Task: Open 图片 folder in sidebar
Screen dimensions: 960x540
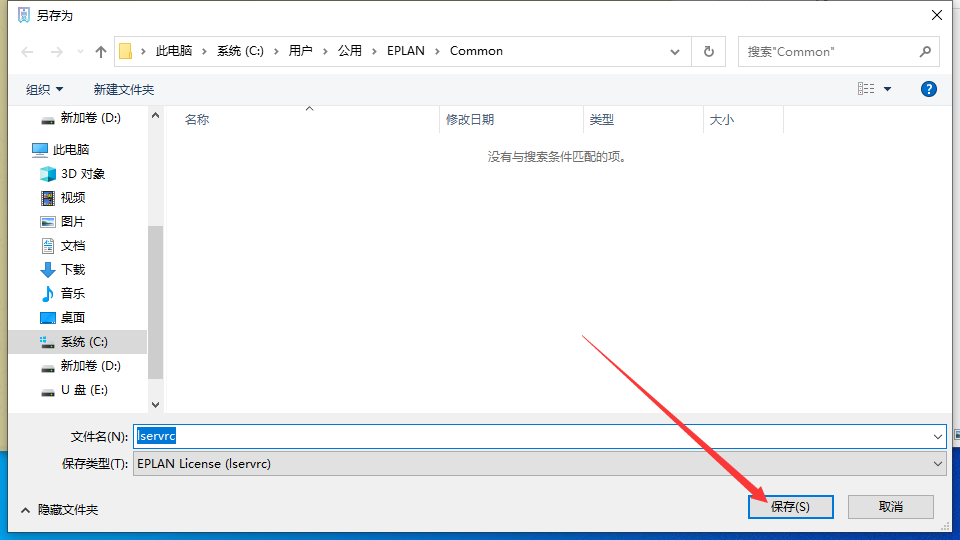Action: [x=72, y=222]
